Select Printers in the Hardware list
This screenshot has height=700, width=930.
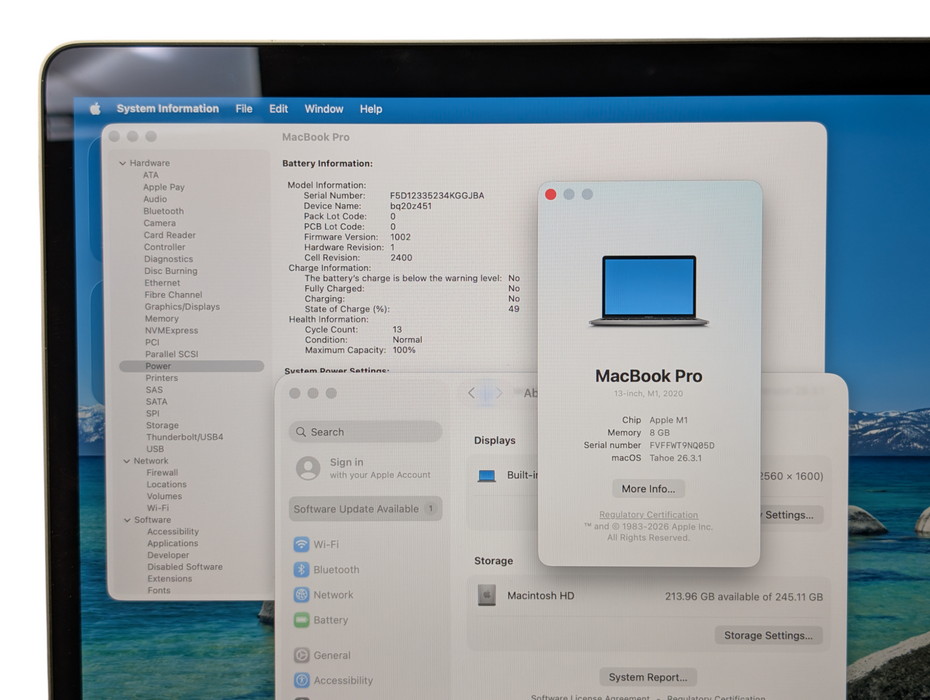(161, 378)
